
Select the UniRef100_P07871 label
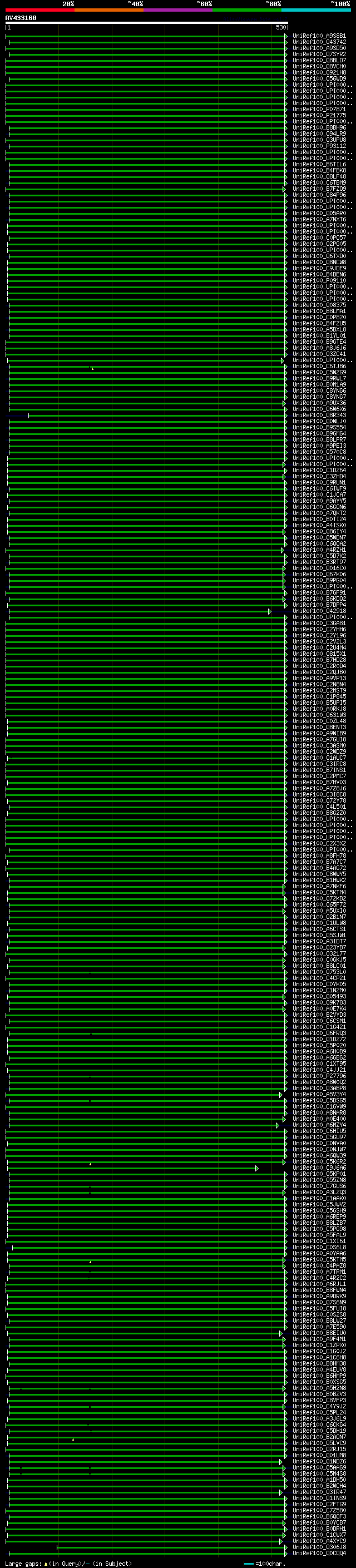point(319,109)
